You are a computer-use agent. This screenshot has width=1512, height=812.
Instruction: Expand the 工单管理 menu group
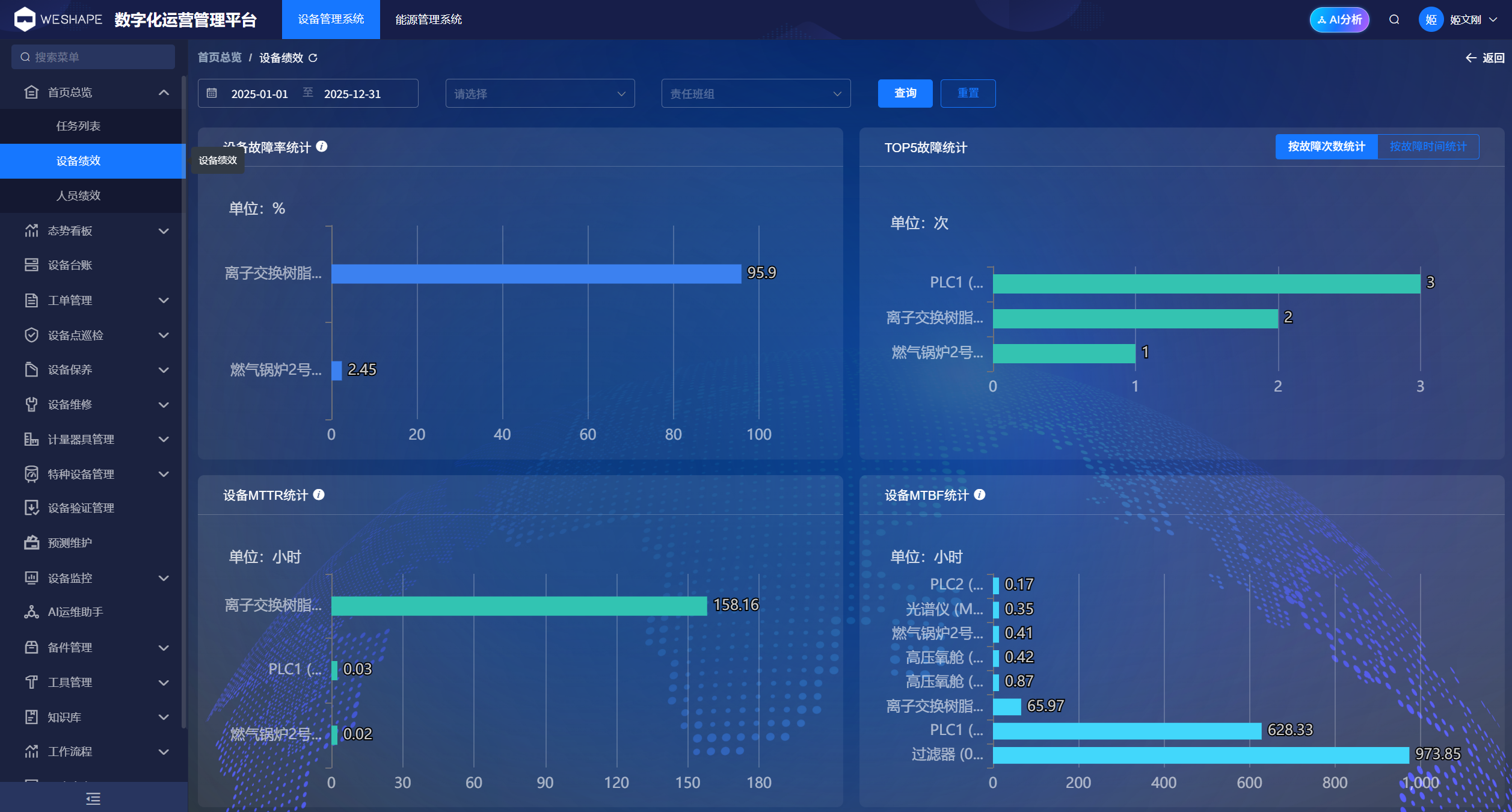tap(93, 300)
